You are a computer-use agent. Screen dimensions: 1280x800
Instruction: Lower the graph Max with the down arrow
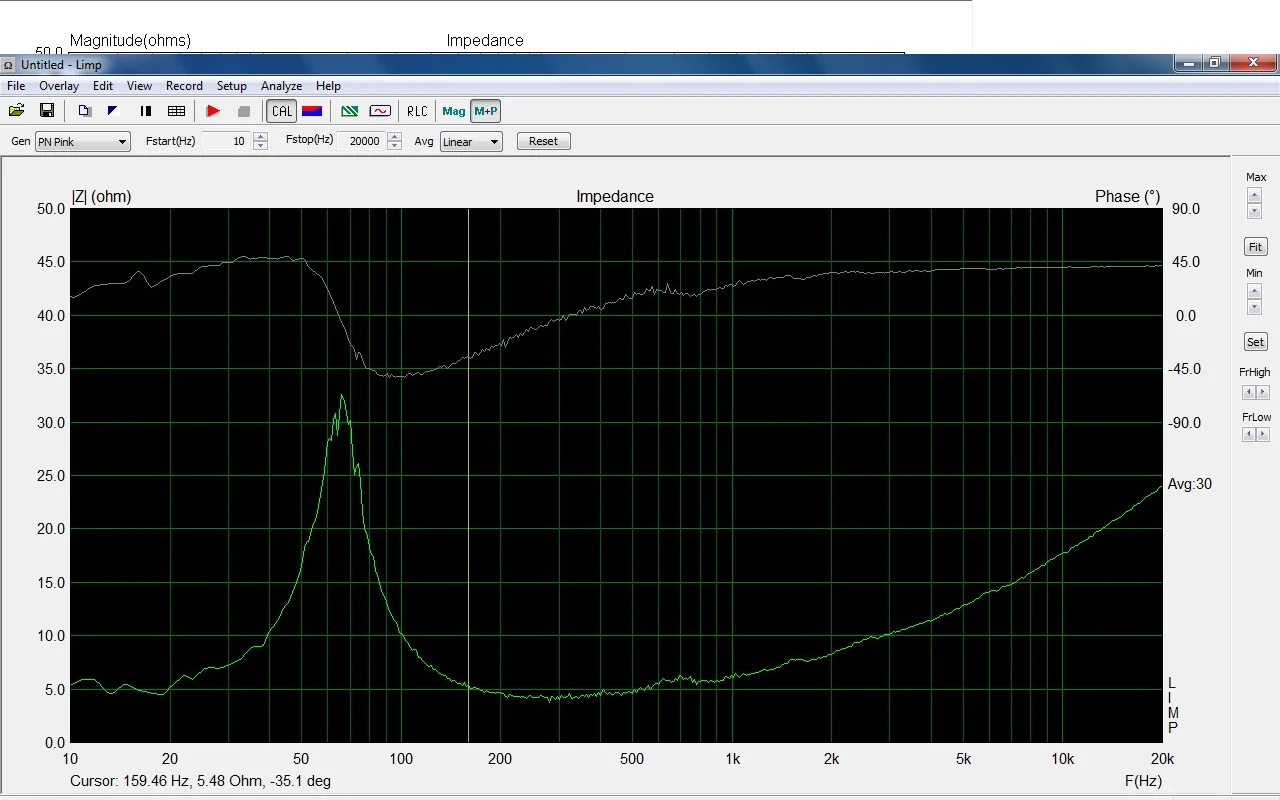click(1254, 211)
